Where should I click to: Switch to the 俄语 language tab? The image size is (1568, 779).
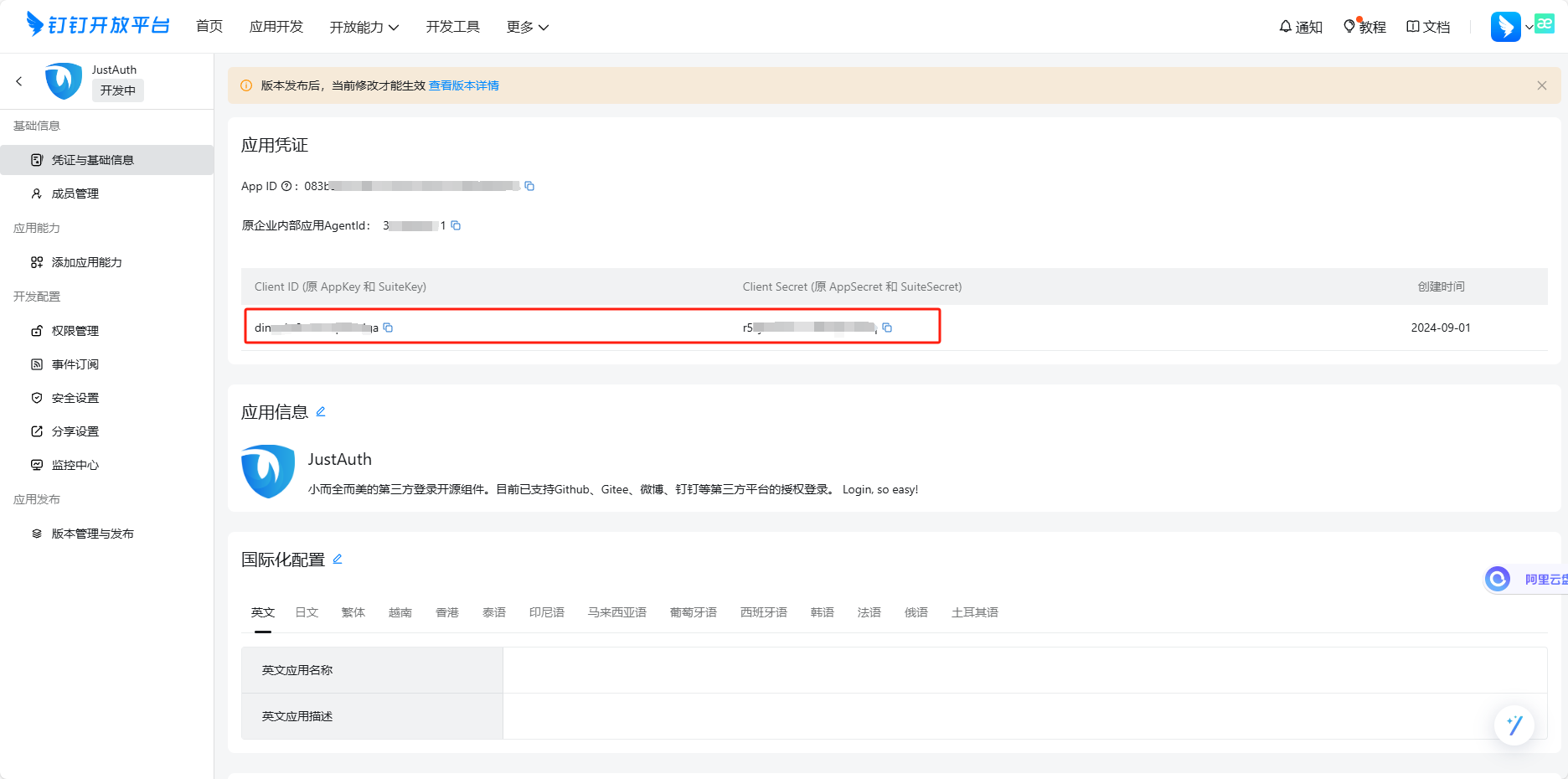[x=916, y=612]
